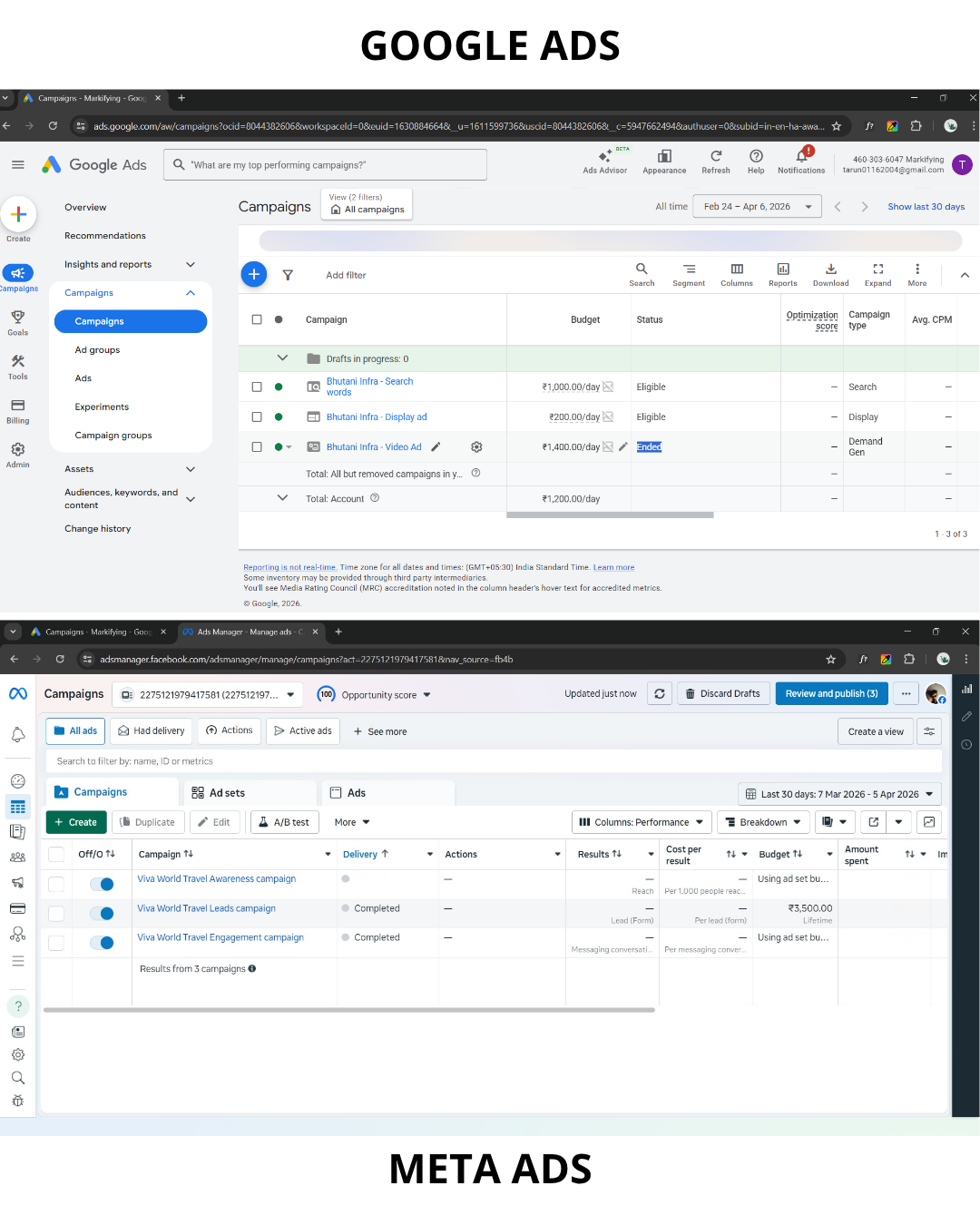Click the blue plus button above campaign table
Viewport: 980px width, 1225px height.
254,274
